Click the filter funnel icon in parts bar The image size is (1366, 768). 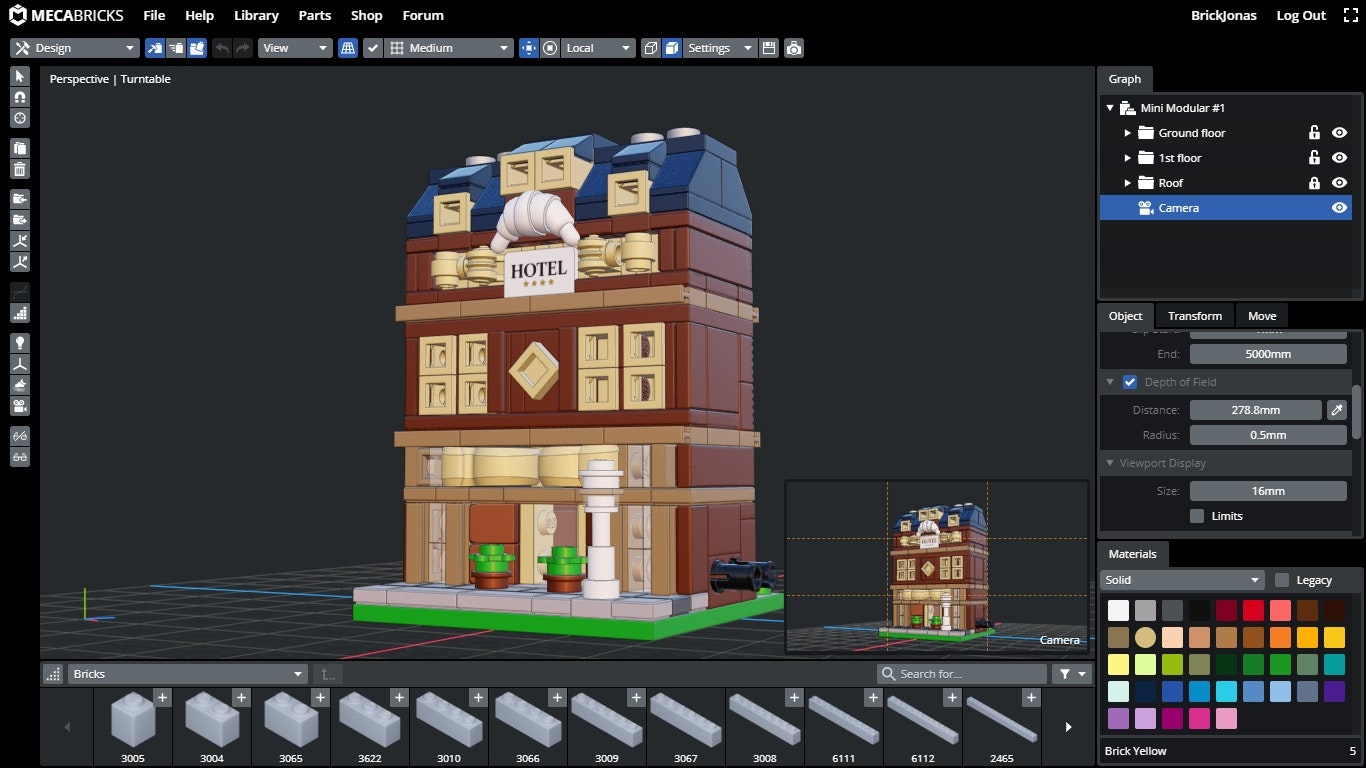(1071, 674)
